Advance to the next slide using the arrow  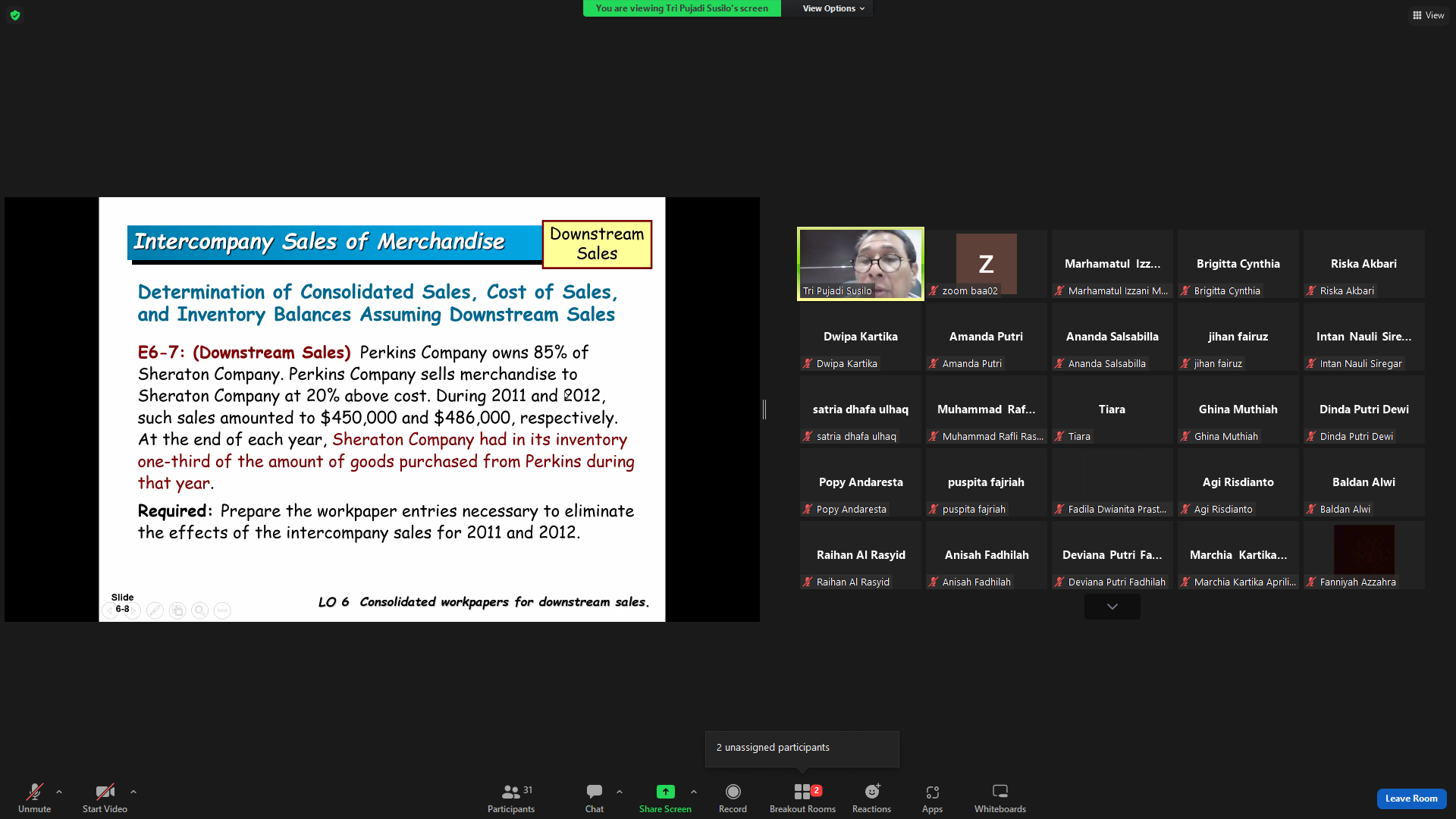click(x=134, y=610)
